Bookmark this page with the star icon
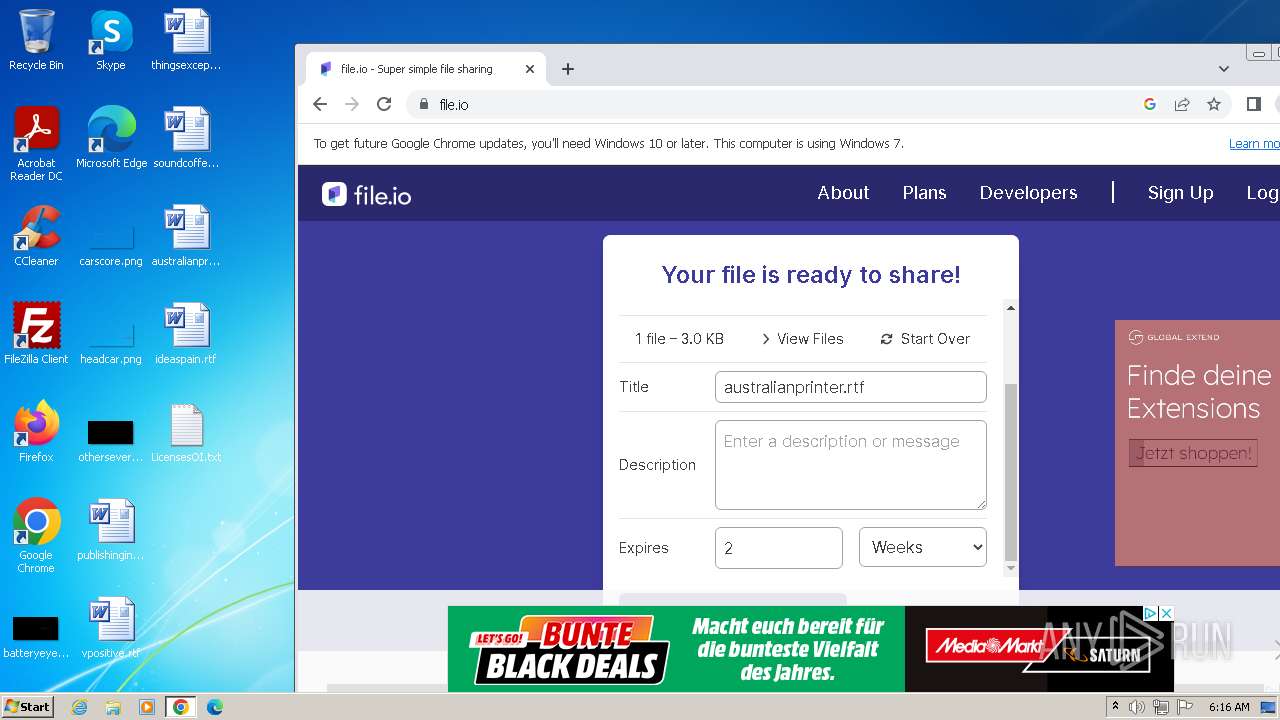 [x=1214, y=104]
